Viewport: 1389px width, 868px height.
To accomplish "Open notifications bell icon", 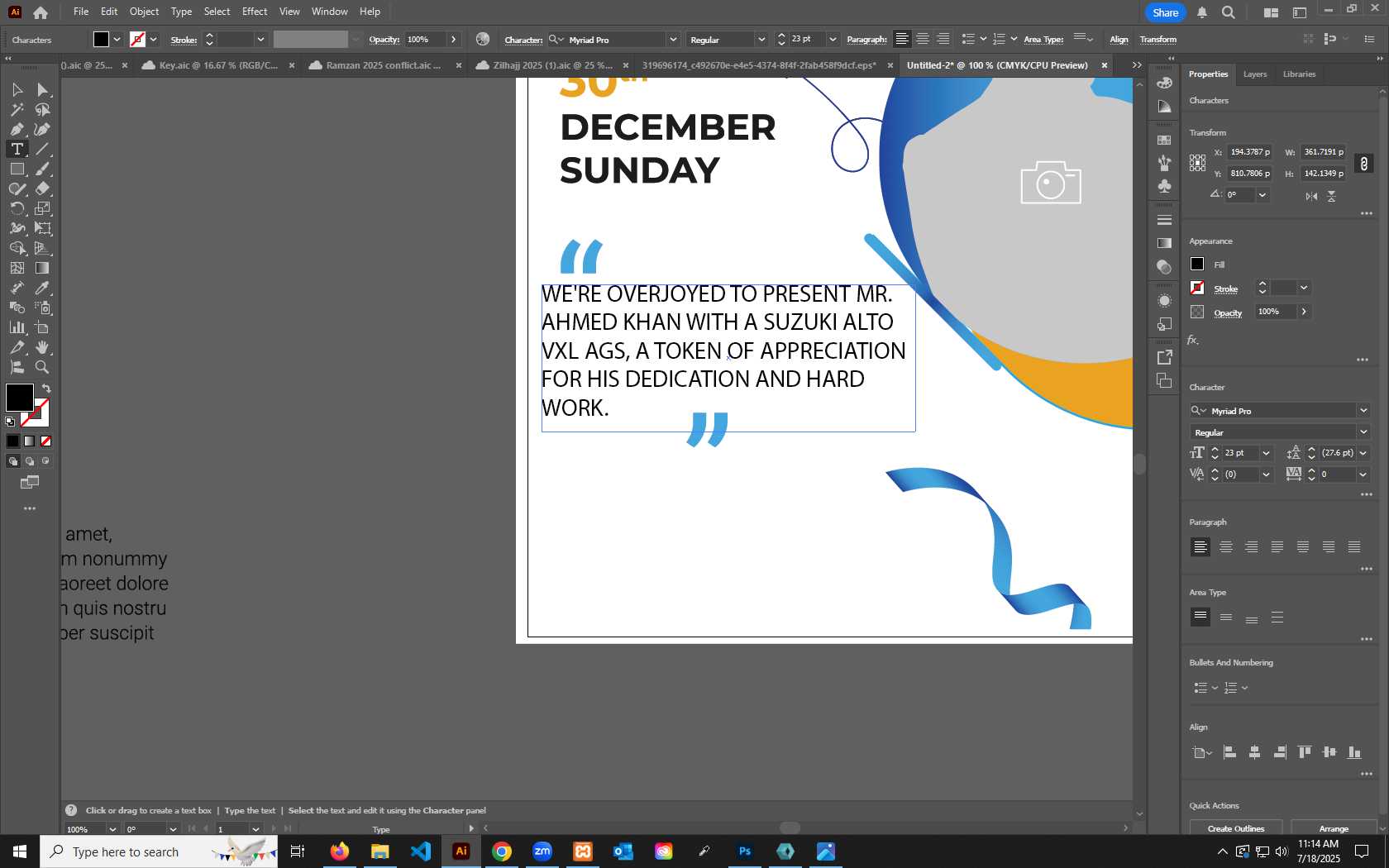I will pos(1202,12).
